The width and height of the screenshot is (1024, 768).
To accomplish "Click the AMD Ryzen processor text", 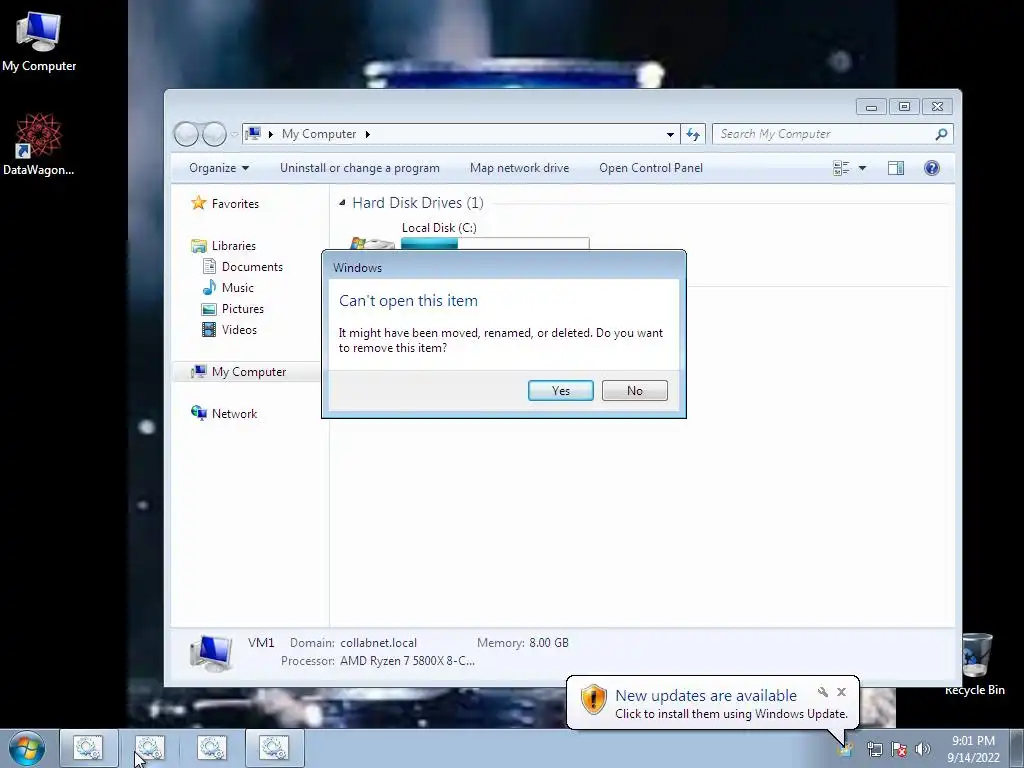I will (408, 661).
